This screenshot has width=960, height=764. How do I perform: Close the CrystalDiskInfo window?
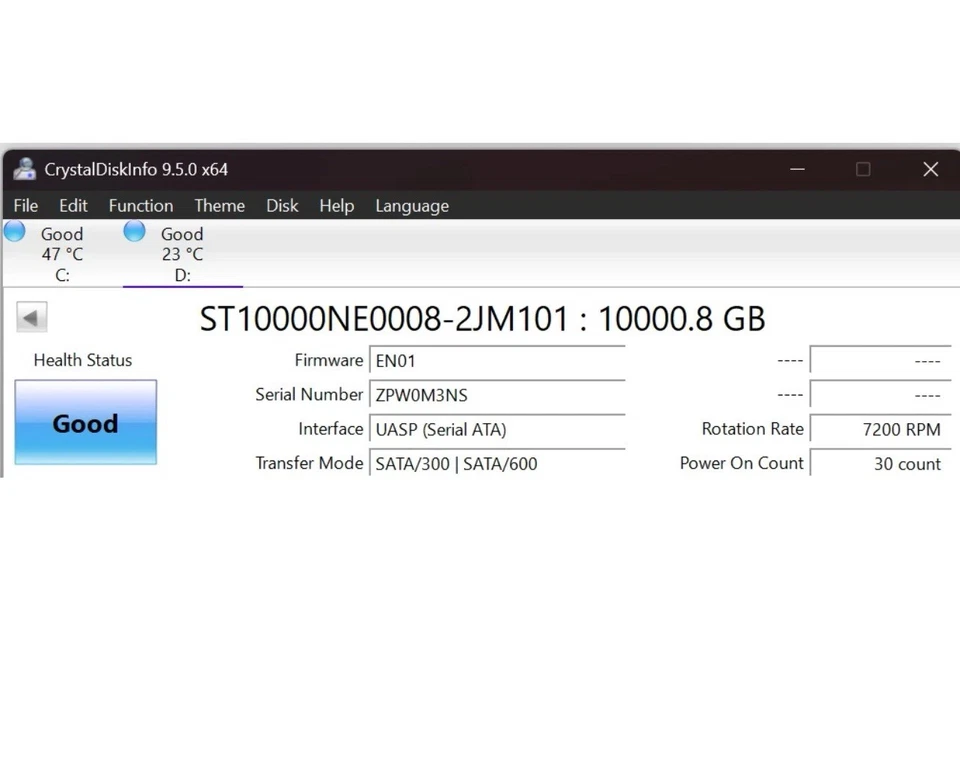tap(931, 169)
